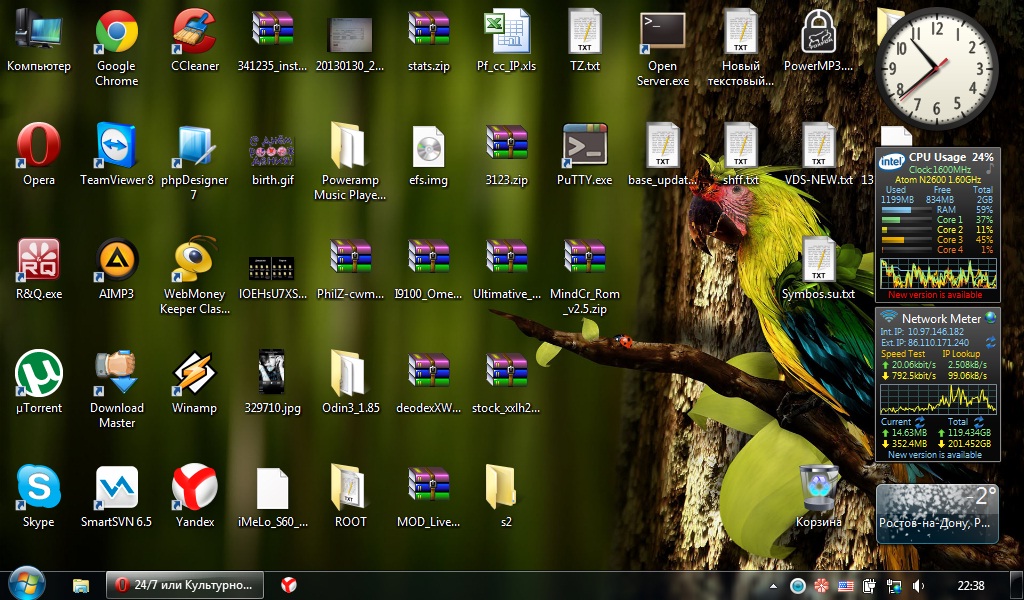
Task: Open the Windows Start menu
Action: [x=26, y=584]
